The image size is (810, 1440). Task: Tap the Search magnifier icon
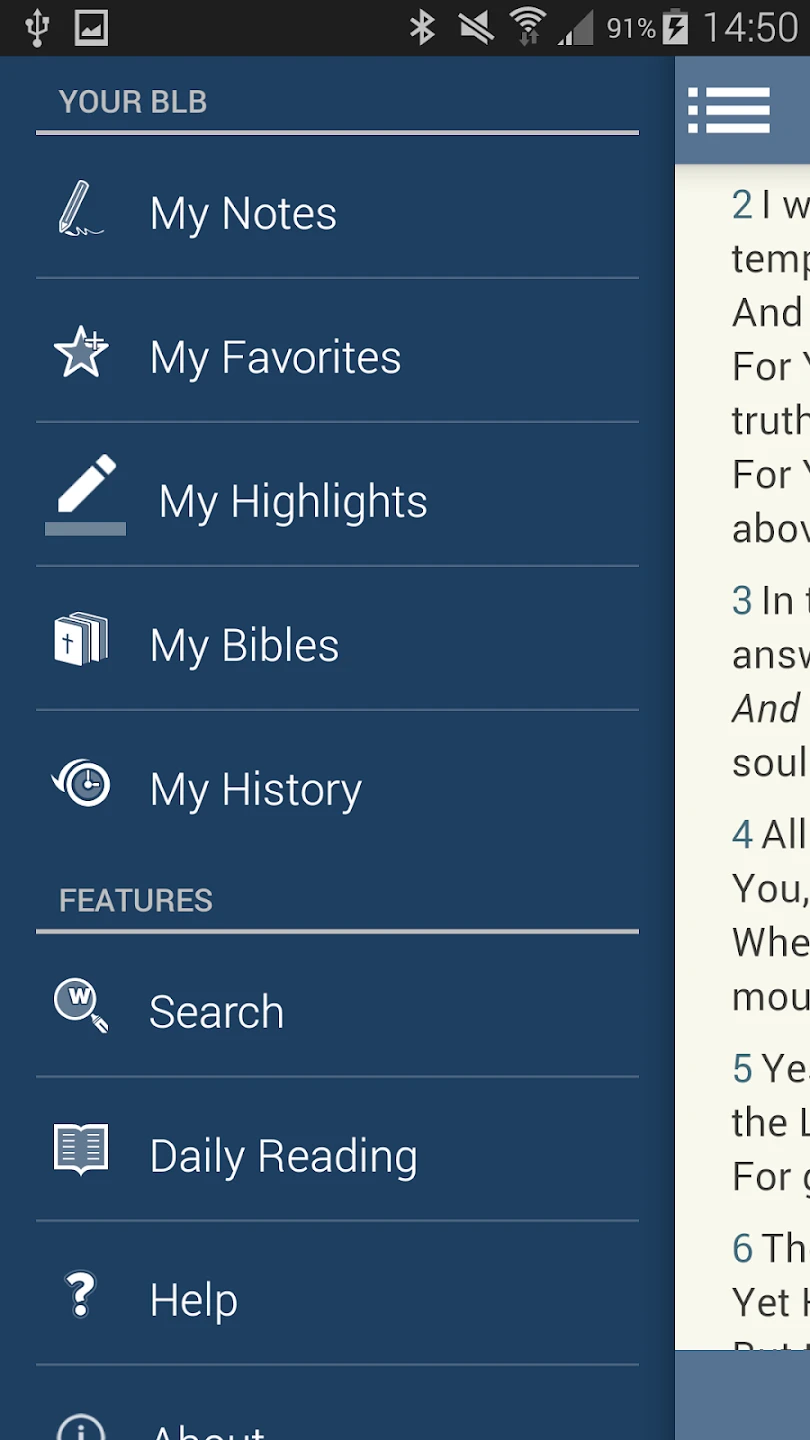click(81, 1006)
